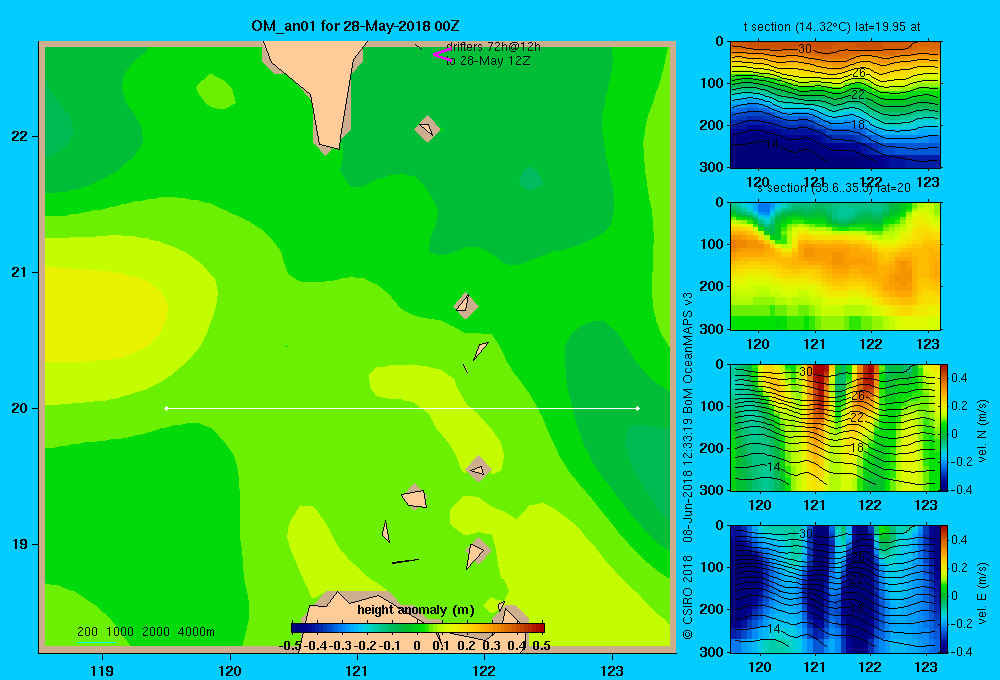Click latitude label 21 on main map

[20, 272]
